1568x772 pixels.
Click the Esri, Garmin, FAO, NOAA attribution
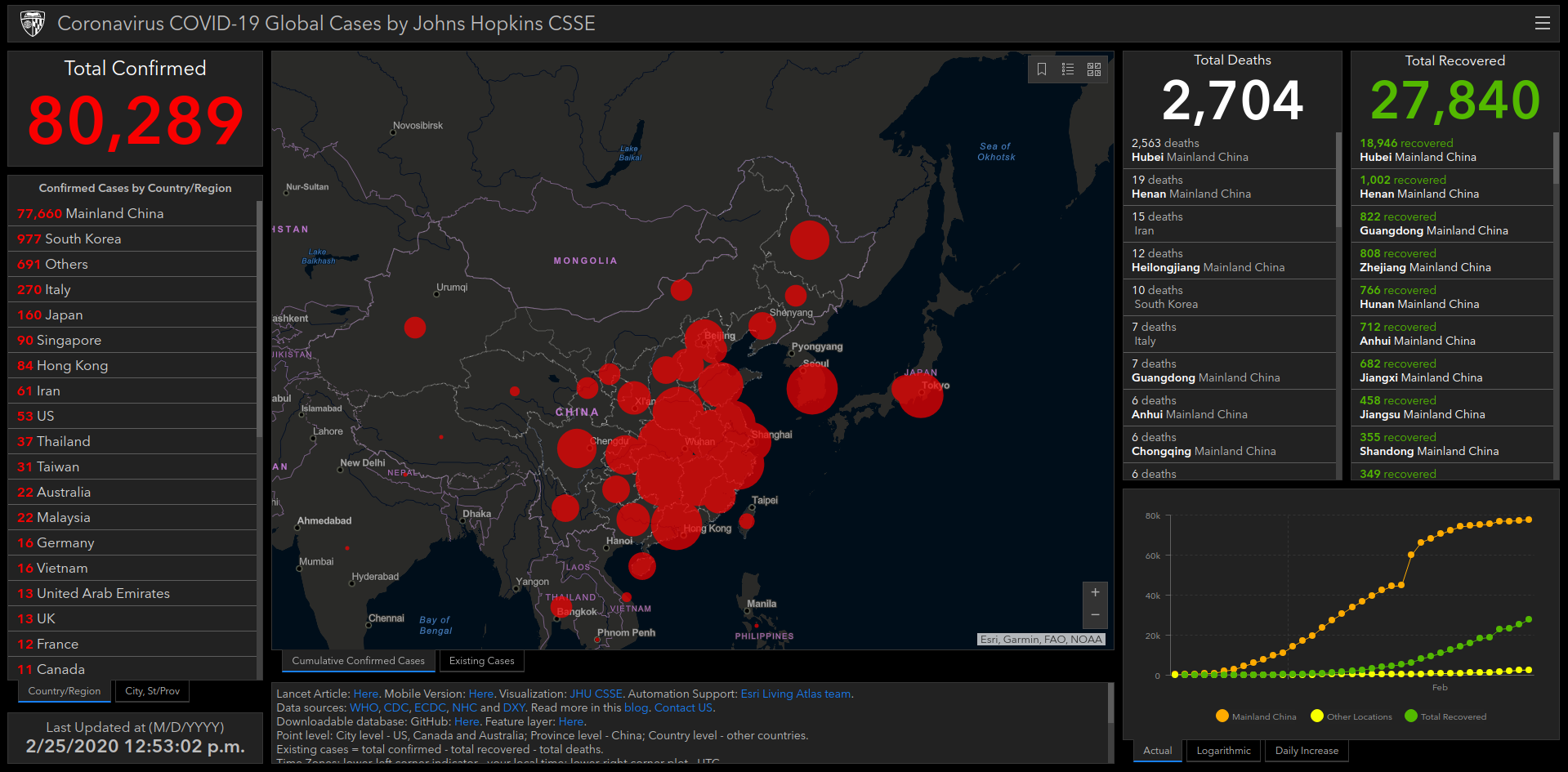pyautogui.click(x=1042, y=640)
